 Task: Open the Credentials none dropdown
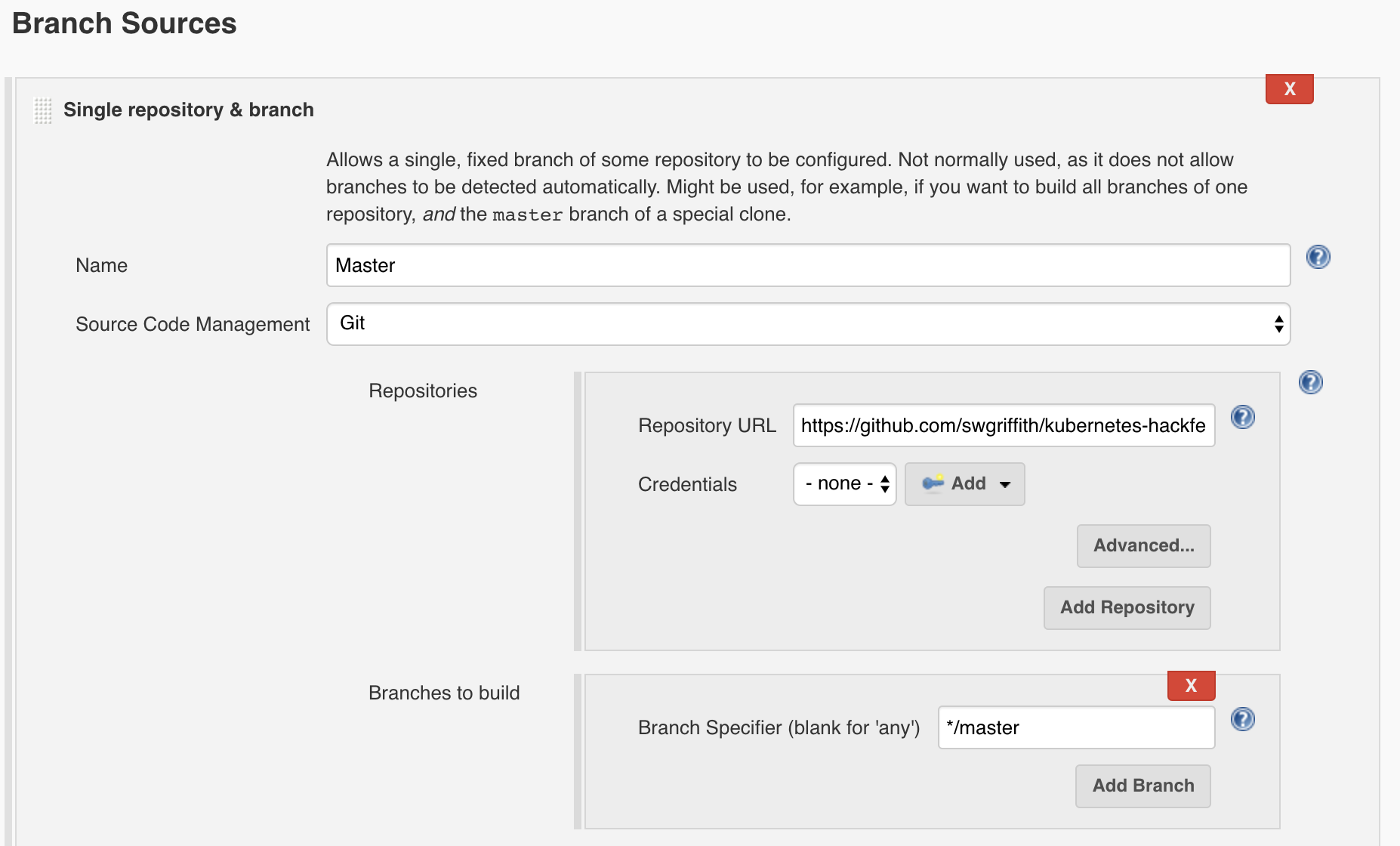click(x=844, y=484)
